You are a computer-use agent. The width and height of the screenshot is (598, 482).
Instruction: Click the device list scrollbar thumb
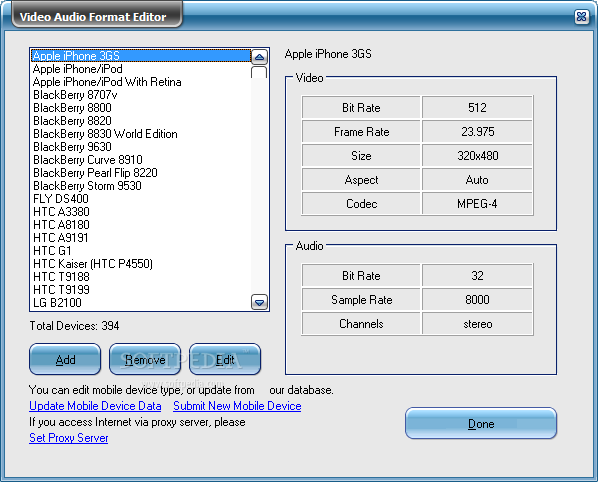click(x=259, y=72)
